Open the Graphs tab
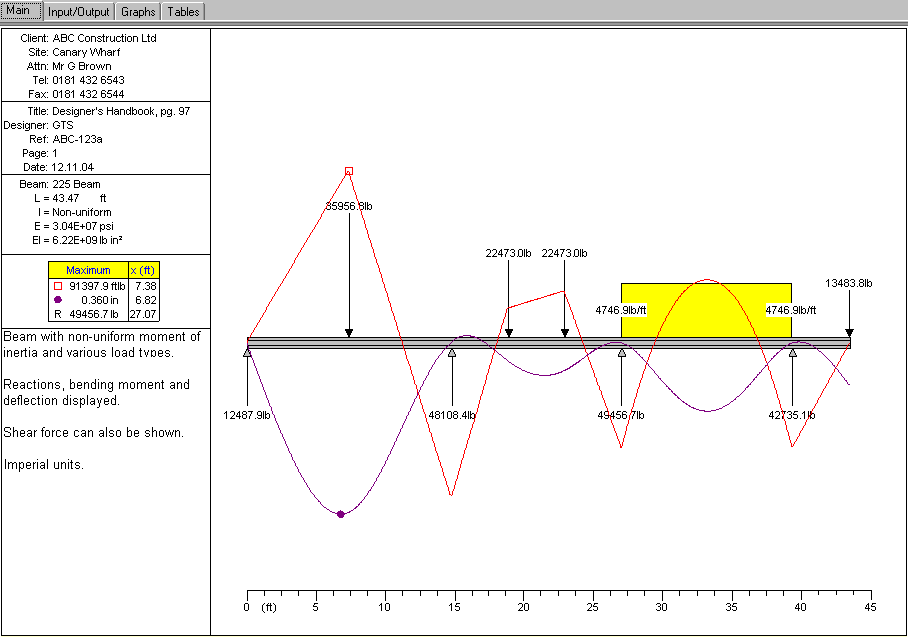Image resolution: width=908 pixels, height=637 pixels. coord(138,12)
